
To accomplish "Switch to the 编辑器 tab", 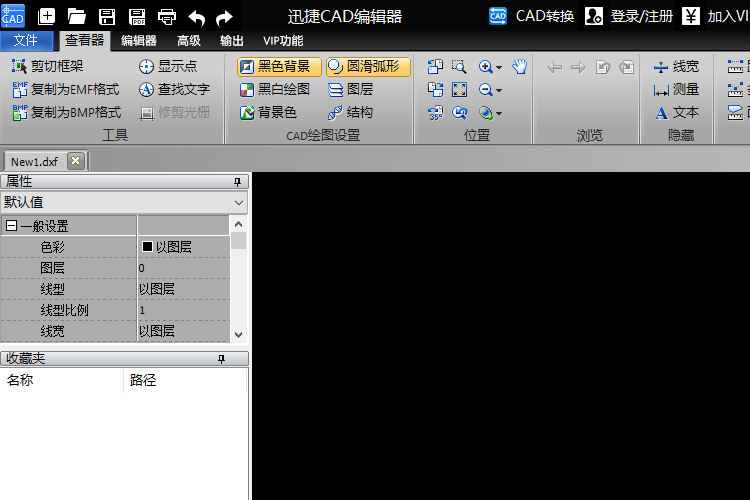I will pyautogui.click(x=139, y=41).
